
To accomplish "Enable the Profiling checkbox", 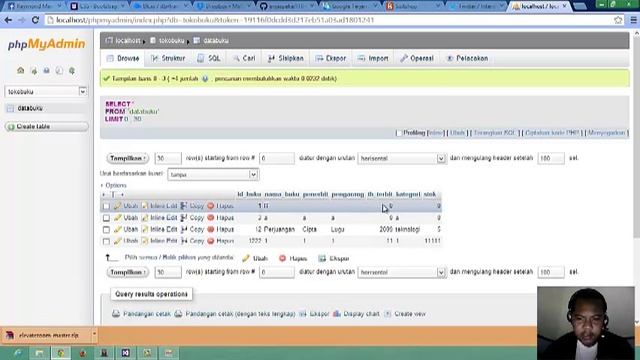I will (399, 133).
